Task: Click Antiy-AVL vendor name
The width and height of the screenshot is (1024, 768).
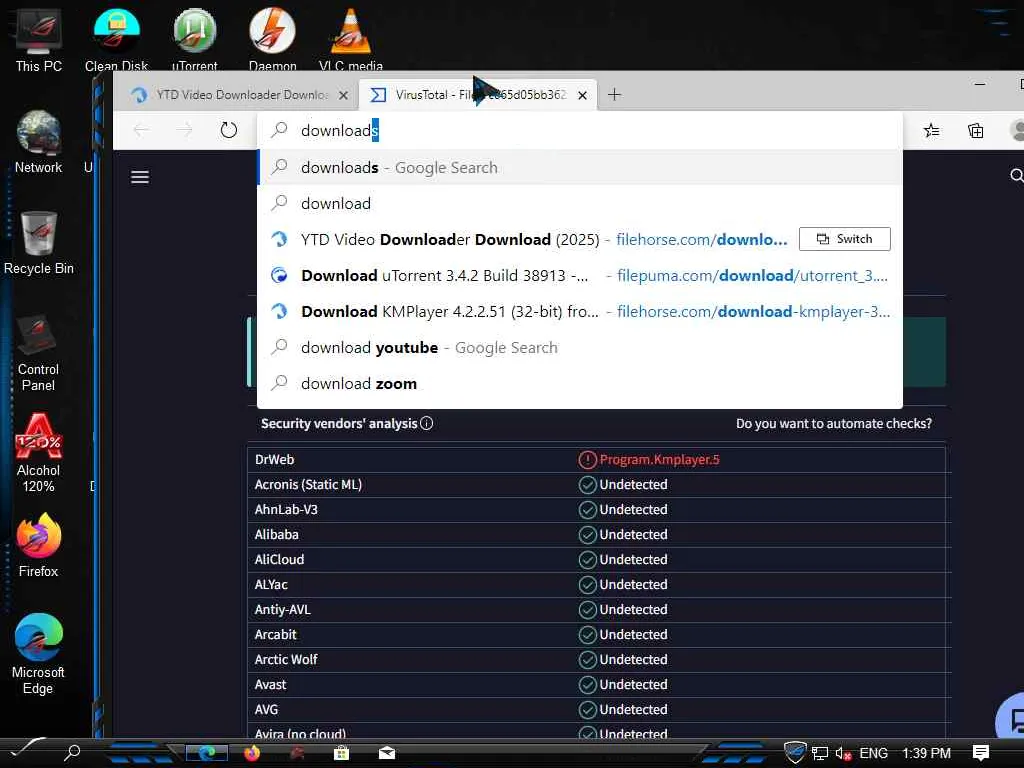Action: [x=282, y=609]
